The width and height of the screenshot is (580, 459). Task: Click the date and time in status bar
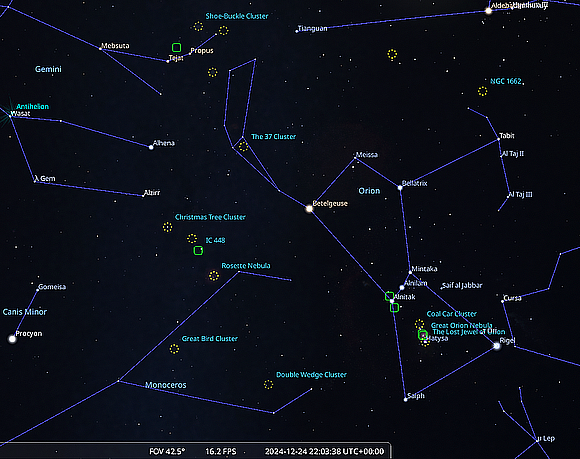324,452
